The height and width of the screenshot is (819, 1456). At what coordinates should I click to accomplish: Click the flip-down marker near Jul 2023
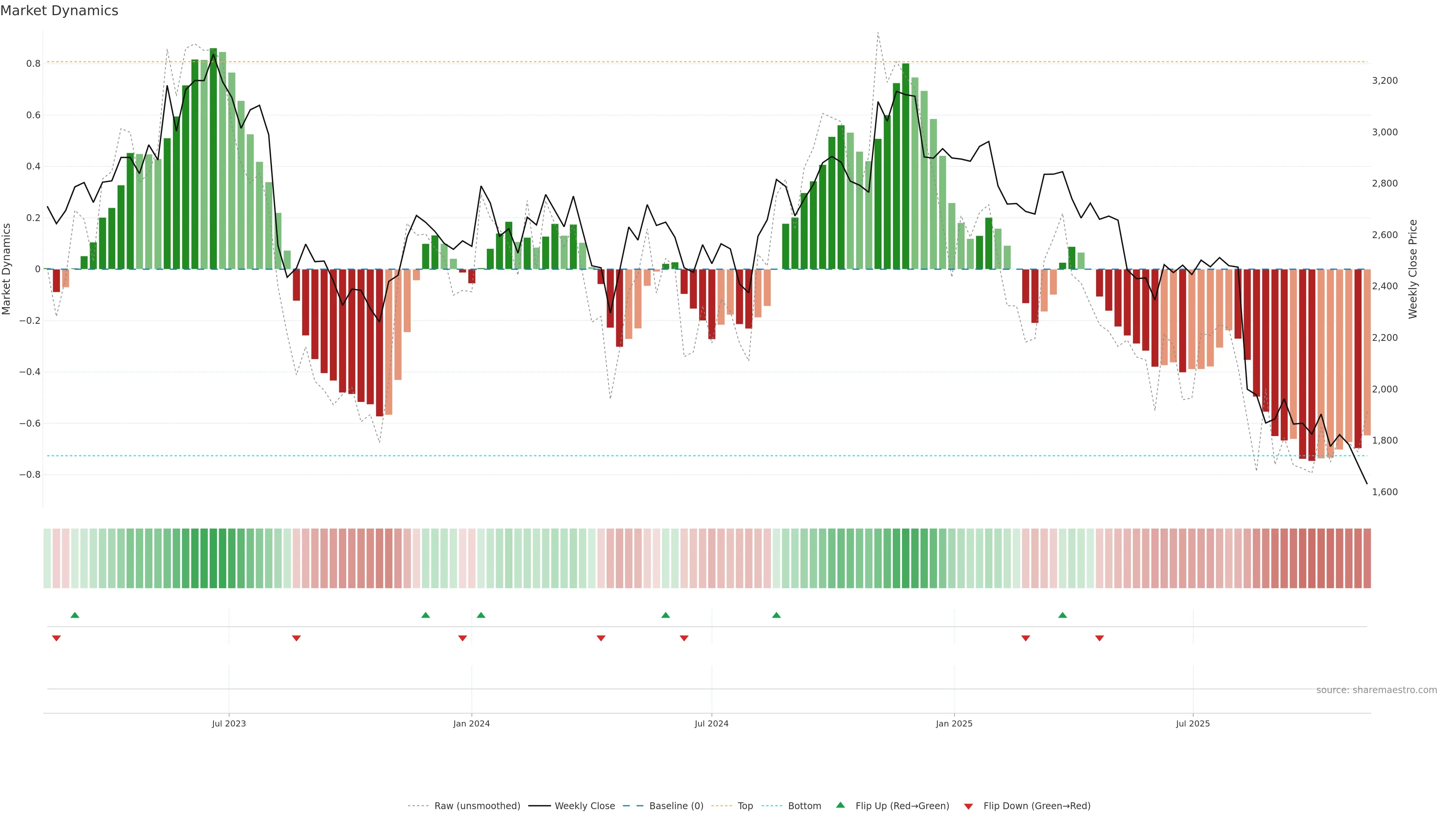coord(296,638)
